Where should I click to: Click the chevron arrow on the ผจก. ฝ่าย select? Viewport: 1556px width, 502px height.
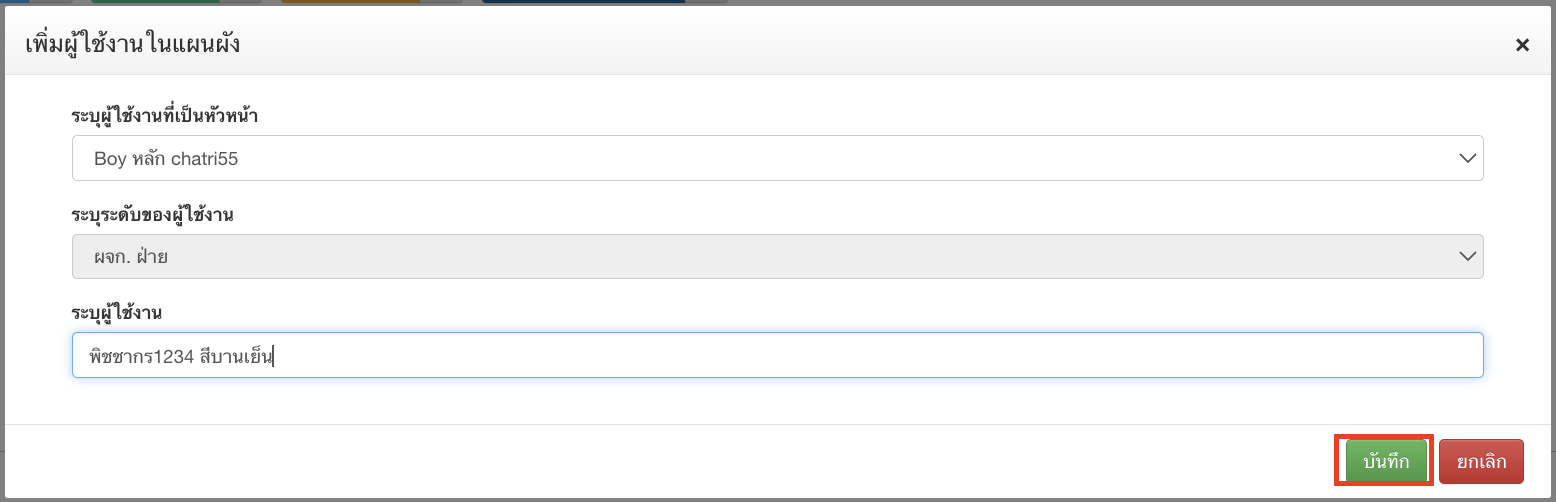[1467, 256]
